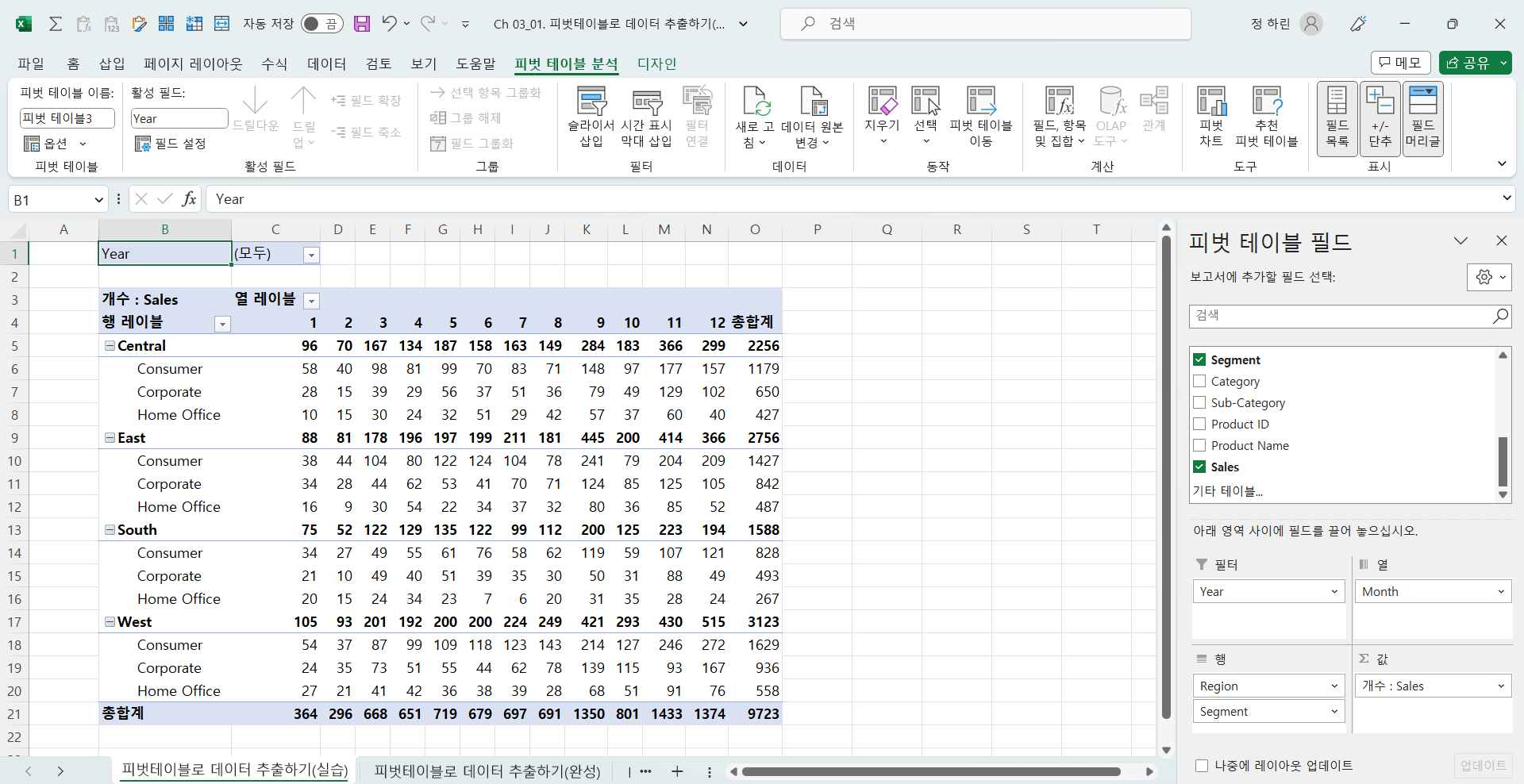
Task: Open 데이터 원본 변경 icon
Action: [x=812, y=117]
